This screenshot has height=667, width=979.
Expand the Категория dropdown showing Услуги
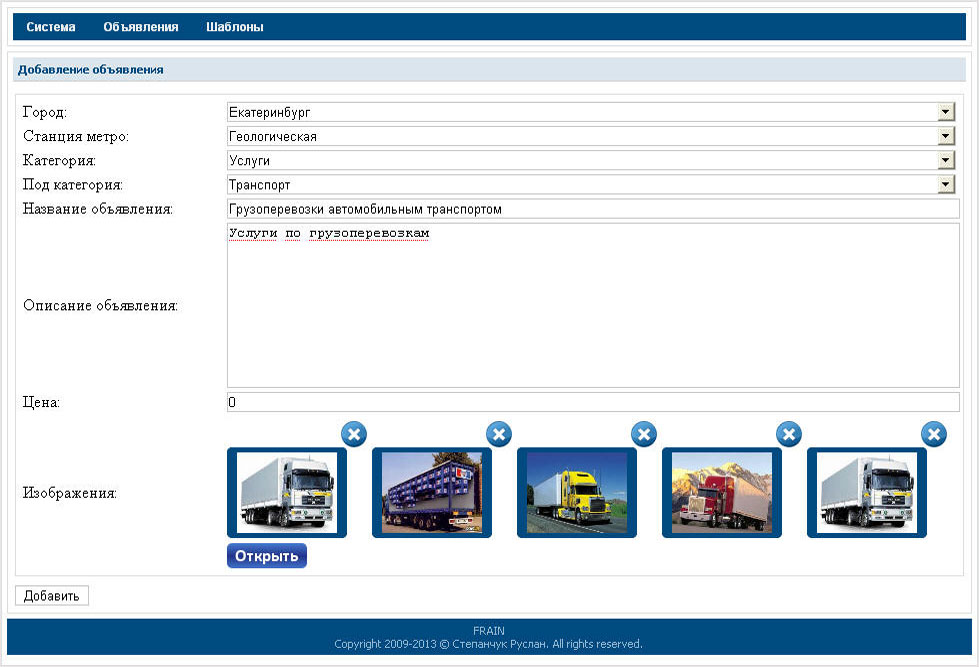[x=591, y=161]
